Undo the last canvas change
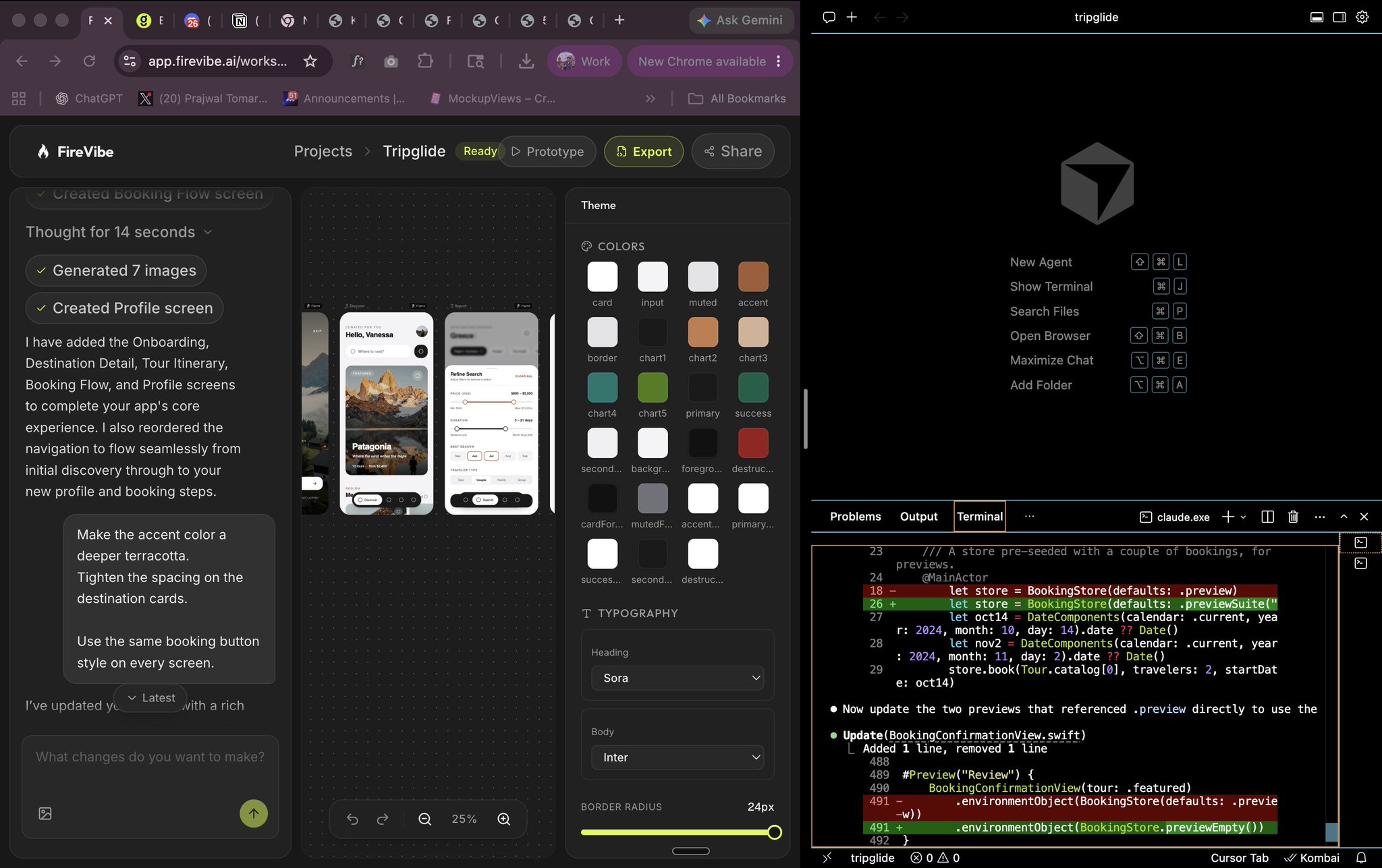1382x868 pixels. 352,819
